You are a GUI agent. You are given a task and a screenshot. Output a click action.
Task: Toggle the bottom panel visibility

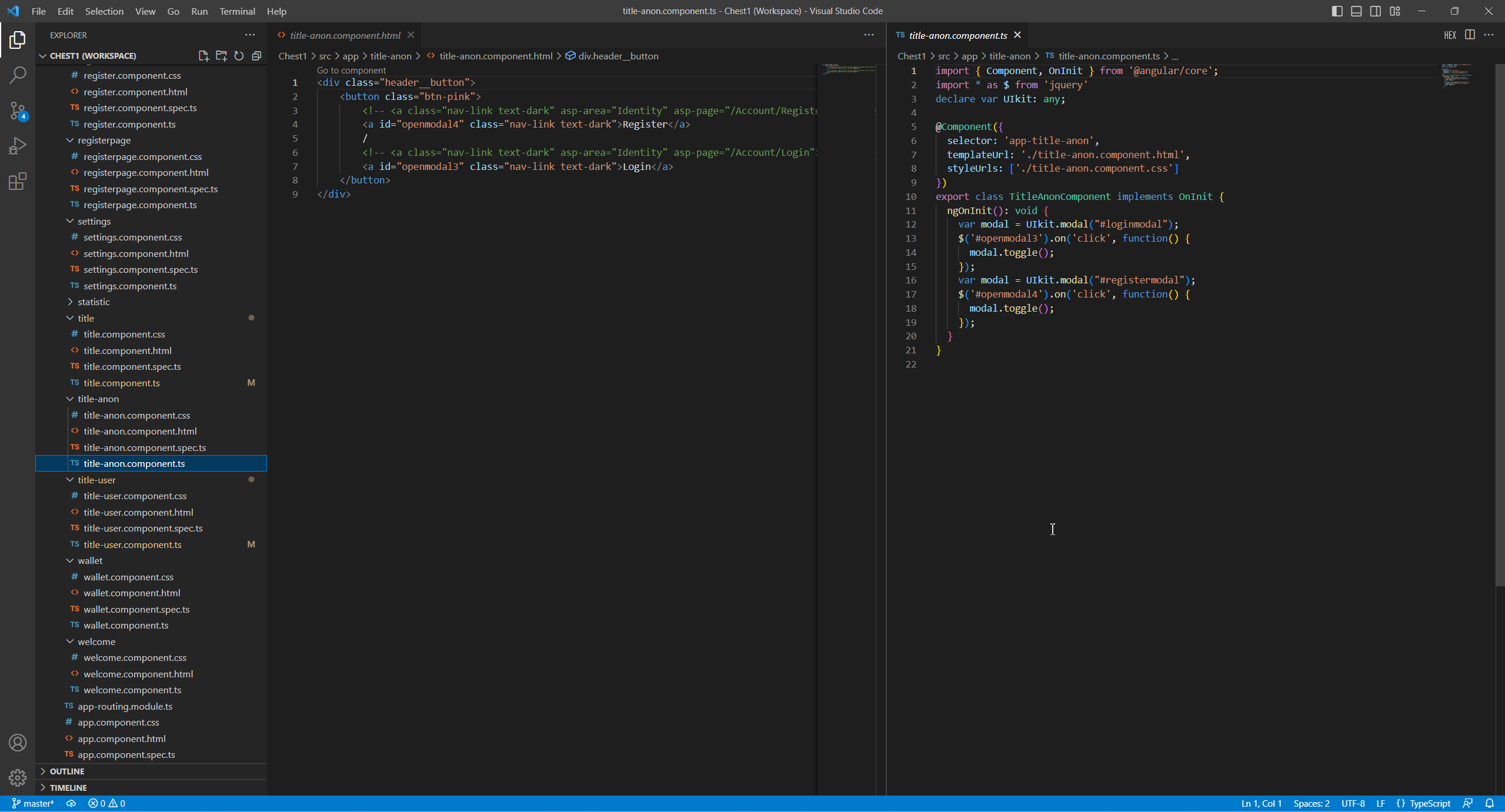point(1356,11)
